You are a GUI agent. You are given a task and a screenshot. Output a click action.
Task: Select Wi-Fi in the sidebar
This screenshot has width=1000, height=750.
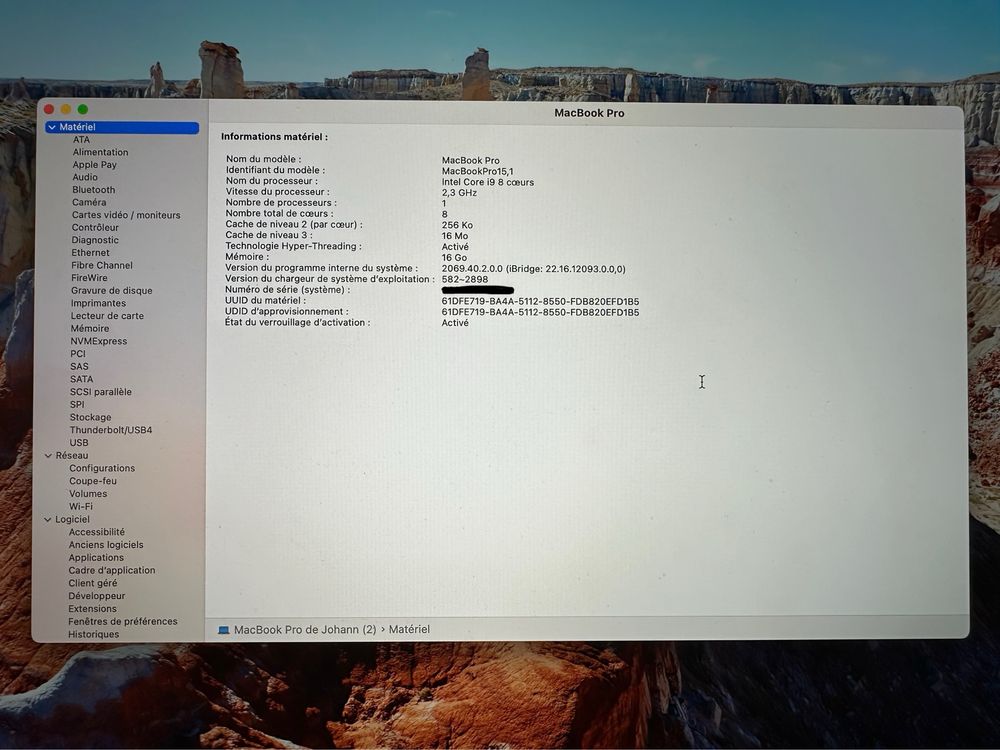click(81, 507)
